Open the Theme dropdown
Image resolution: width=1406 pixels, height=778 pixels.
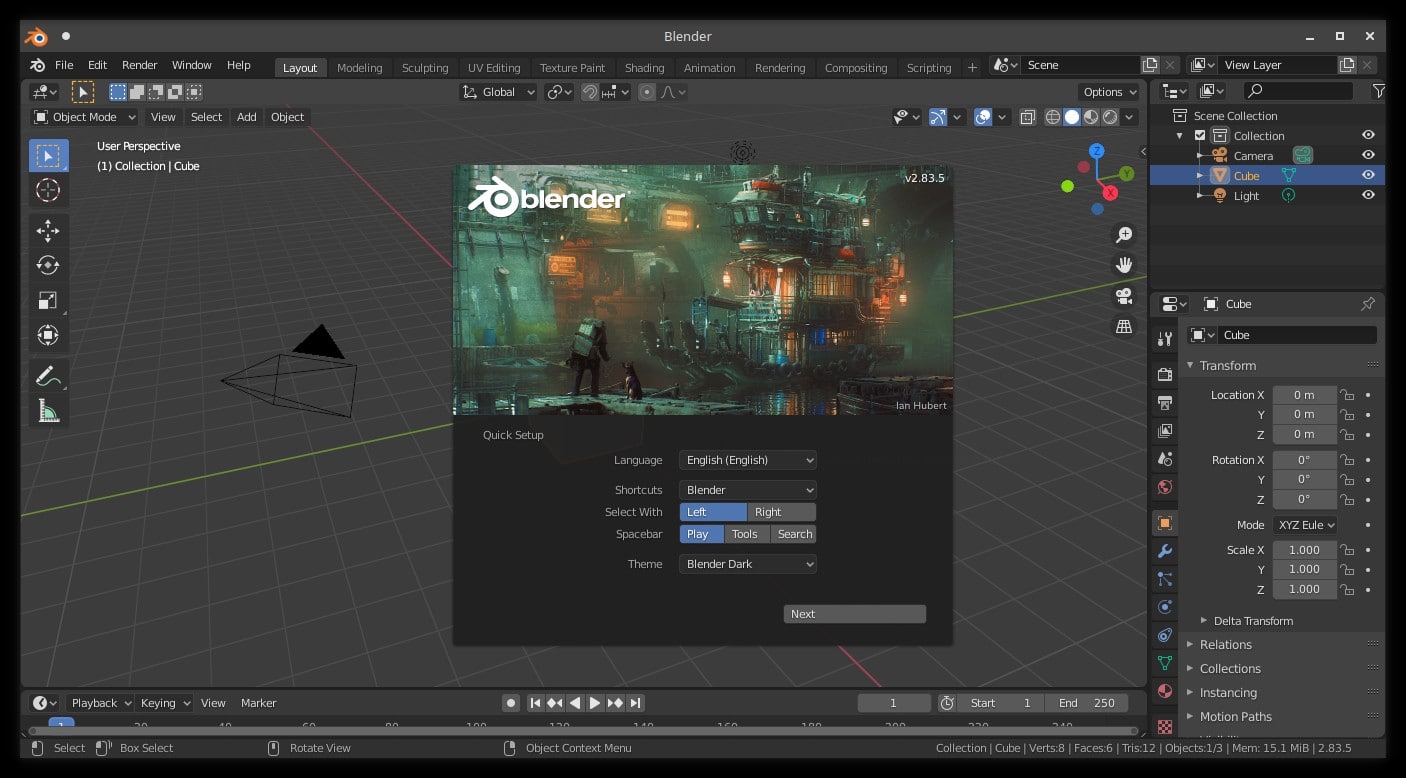pyautogui.click(x=747, y=563)
